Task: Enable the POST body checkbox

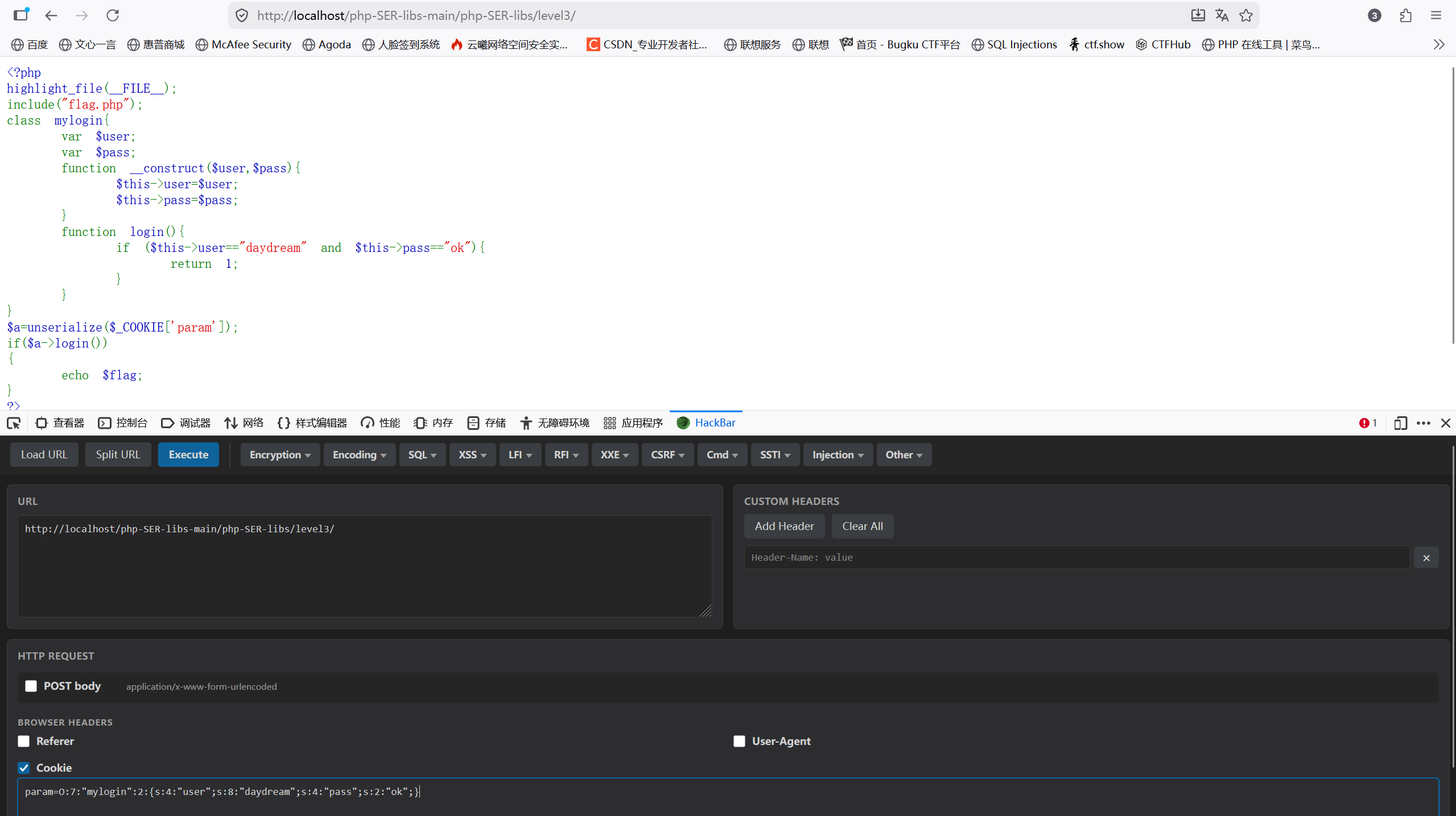Action: 31,686
